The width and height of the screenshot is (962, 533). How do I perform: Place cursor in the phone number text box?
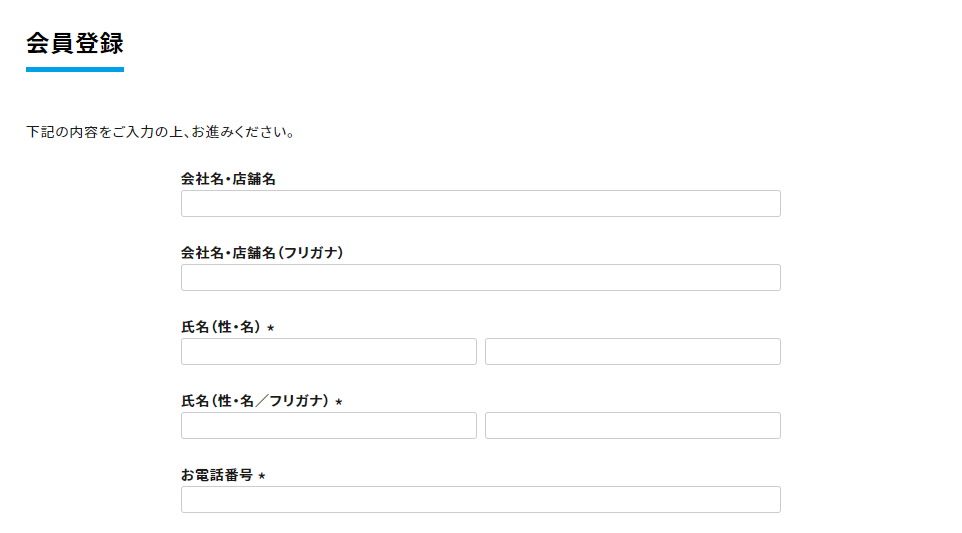click(x=480, y=500)
